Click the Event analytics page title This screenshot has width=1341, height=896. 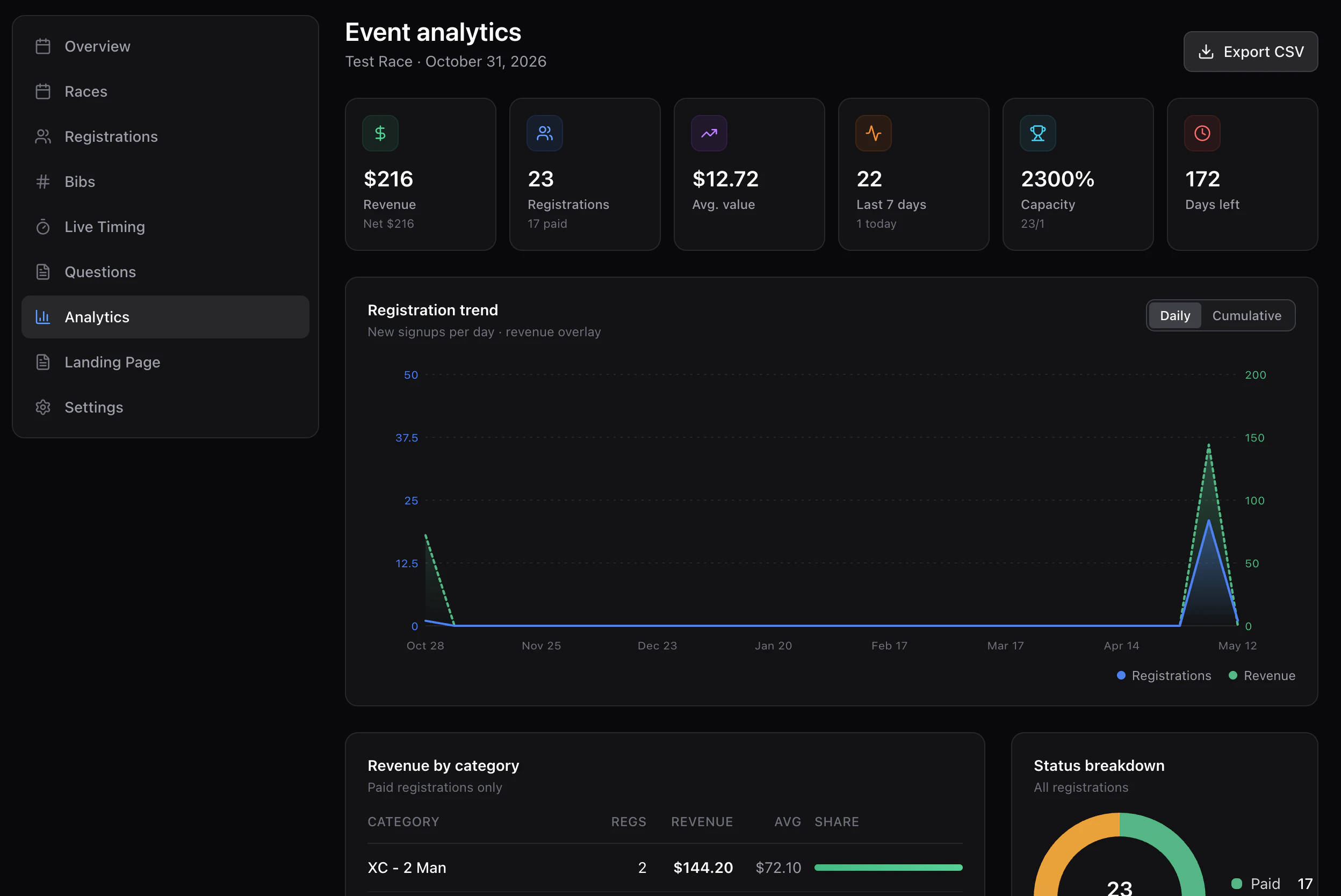[432, 32]
